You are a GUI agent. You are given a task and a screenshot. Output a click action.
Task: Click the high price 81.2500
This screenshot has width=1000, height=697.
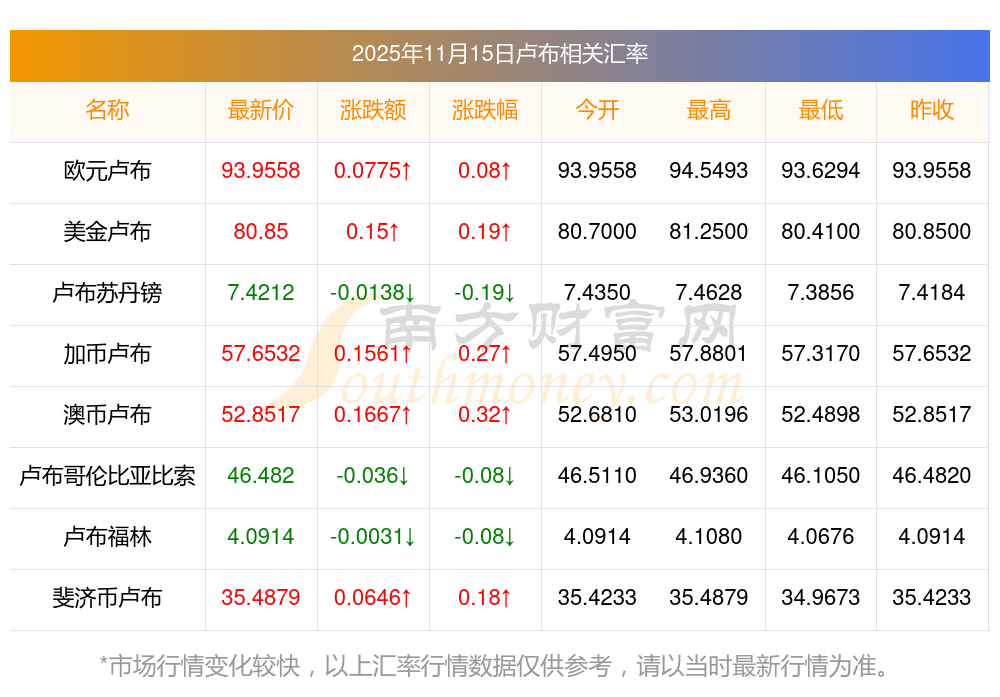point(709,231)
